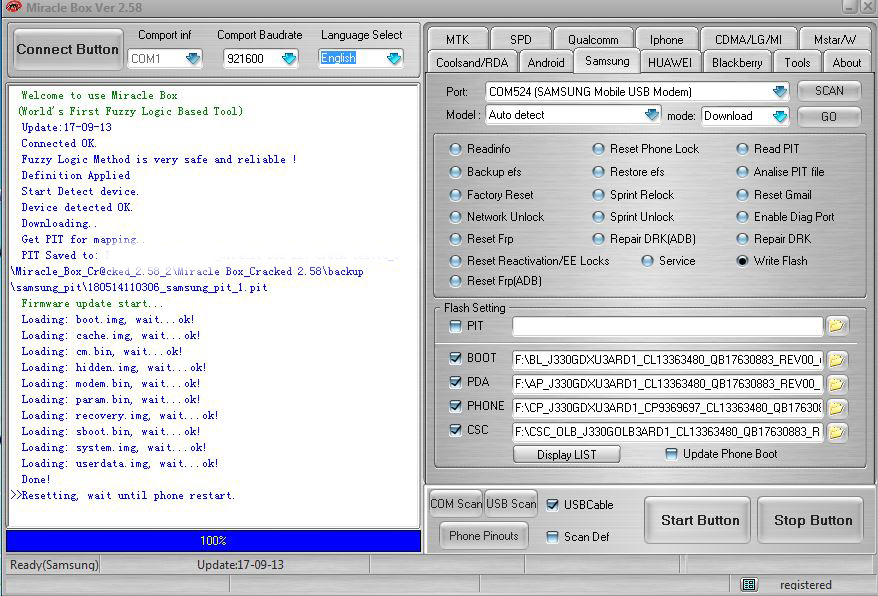Screen dimensions: 878x596
Task: Tick the Update Phone Boot checkbox
Action: [671, 454]
